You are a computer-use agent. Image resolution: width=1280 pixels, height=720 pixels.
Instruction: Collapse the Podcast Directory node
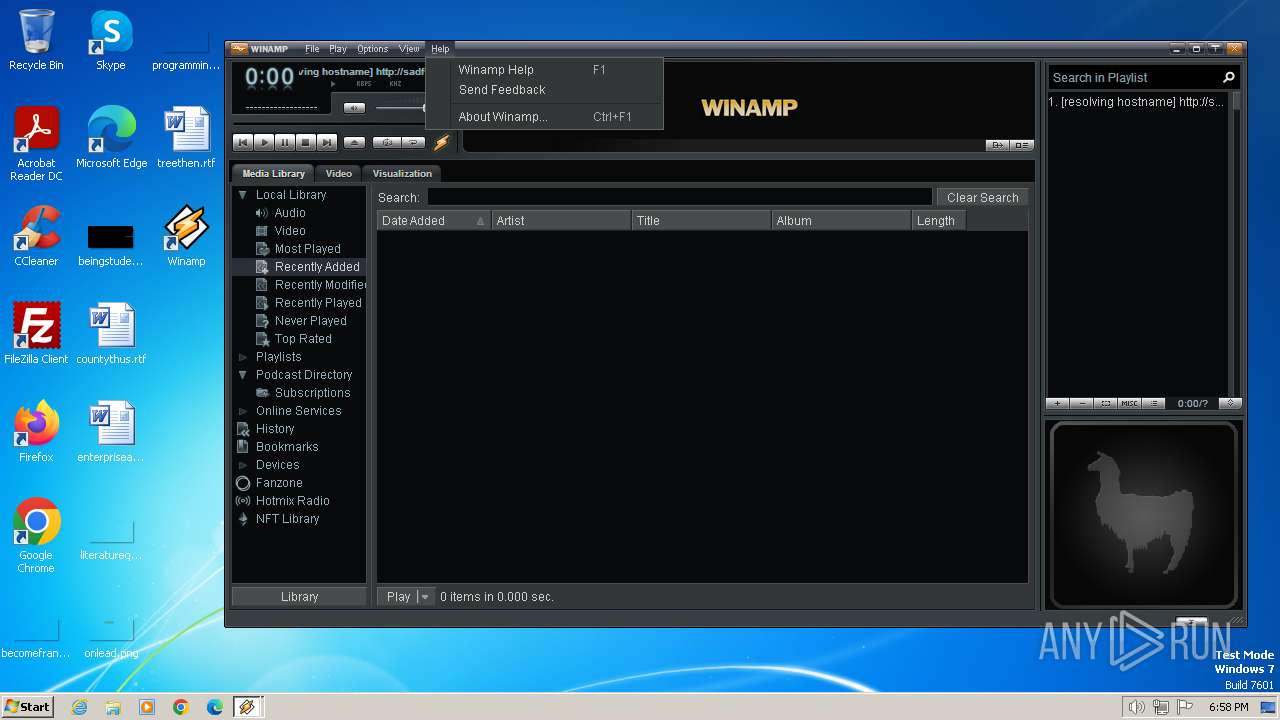[242, 375]
